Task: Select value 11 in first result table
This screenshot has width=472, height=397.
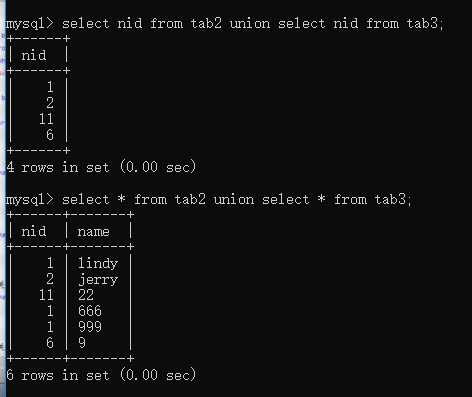Action: pos(46,119)
